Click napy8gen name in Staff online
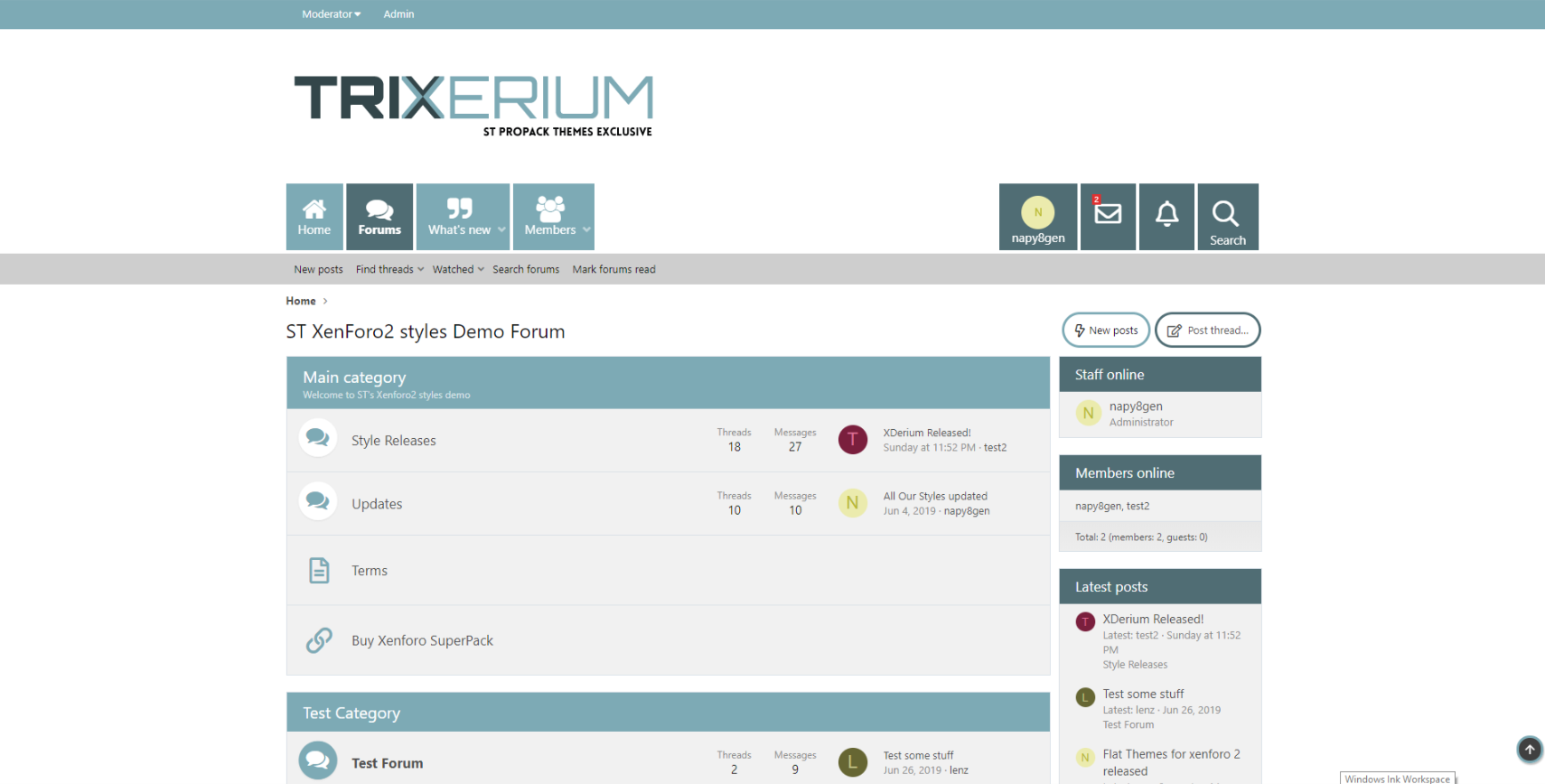 pyautogui.click(x=1136, y=406)
